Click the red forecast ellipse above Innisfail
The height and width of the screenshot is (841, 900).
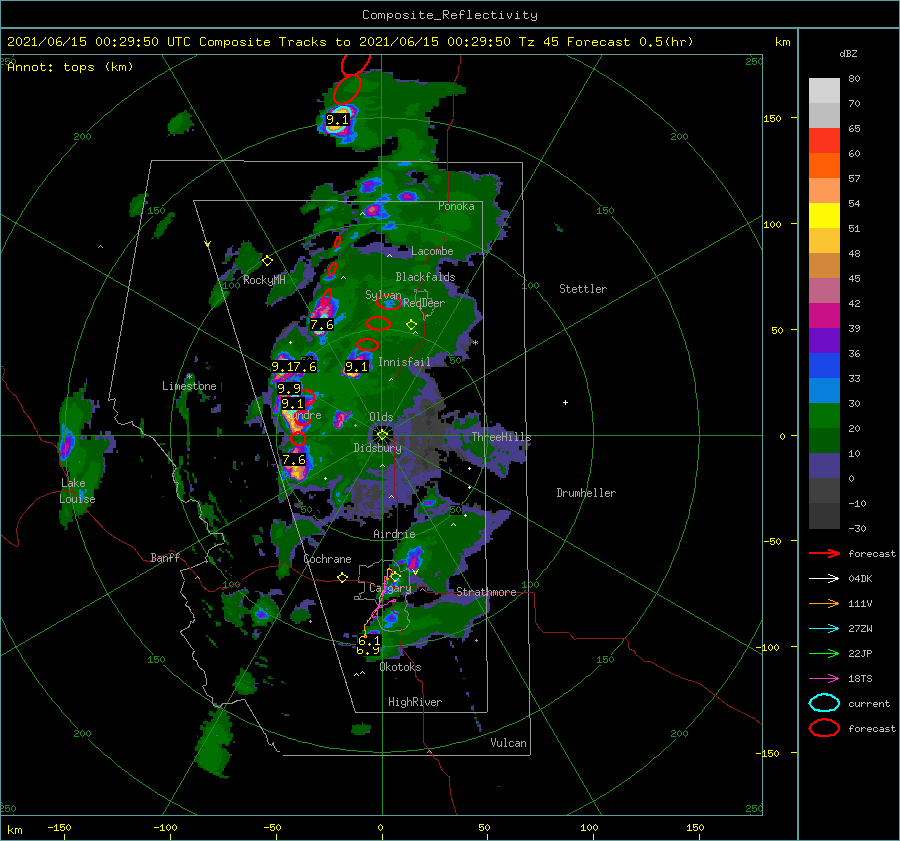point(367,345)
